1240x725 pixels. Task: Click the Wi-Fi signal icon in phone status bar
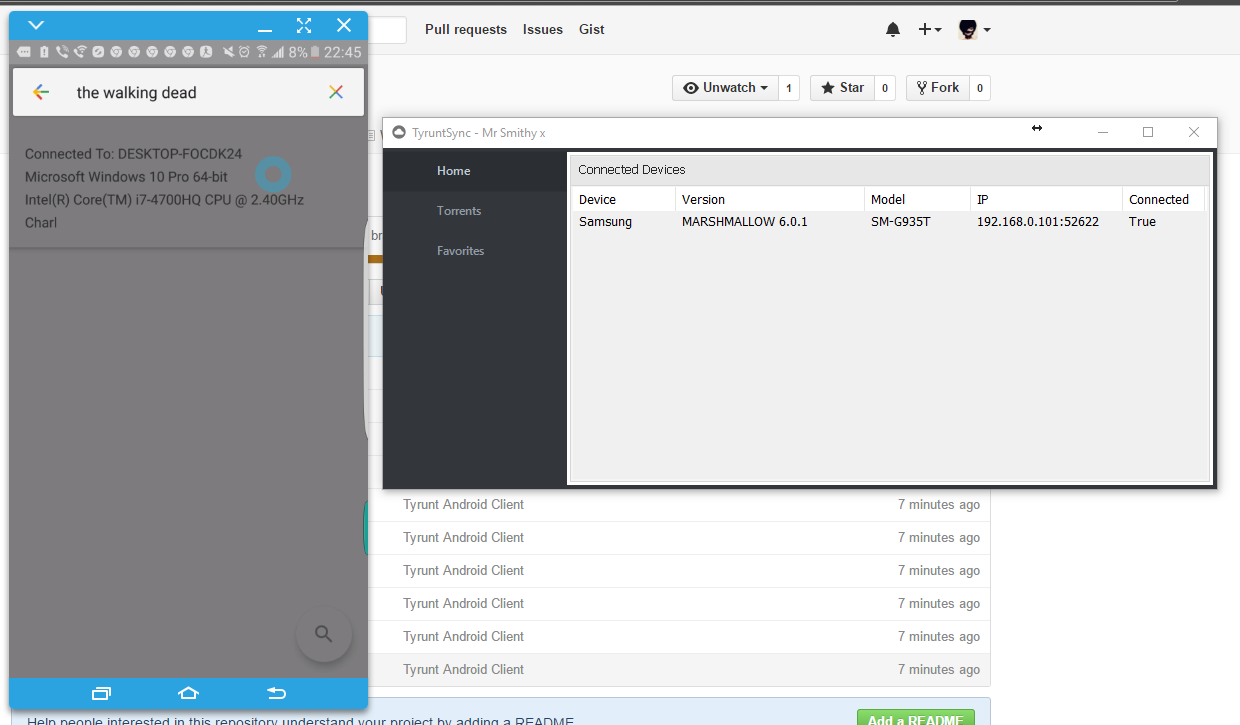tap(262, 52)
